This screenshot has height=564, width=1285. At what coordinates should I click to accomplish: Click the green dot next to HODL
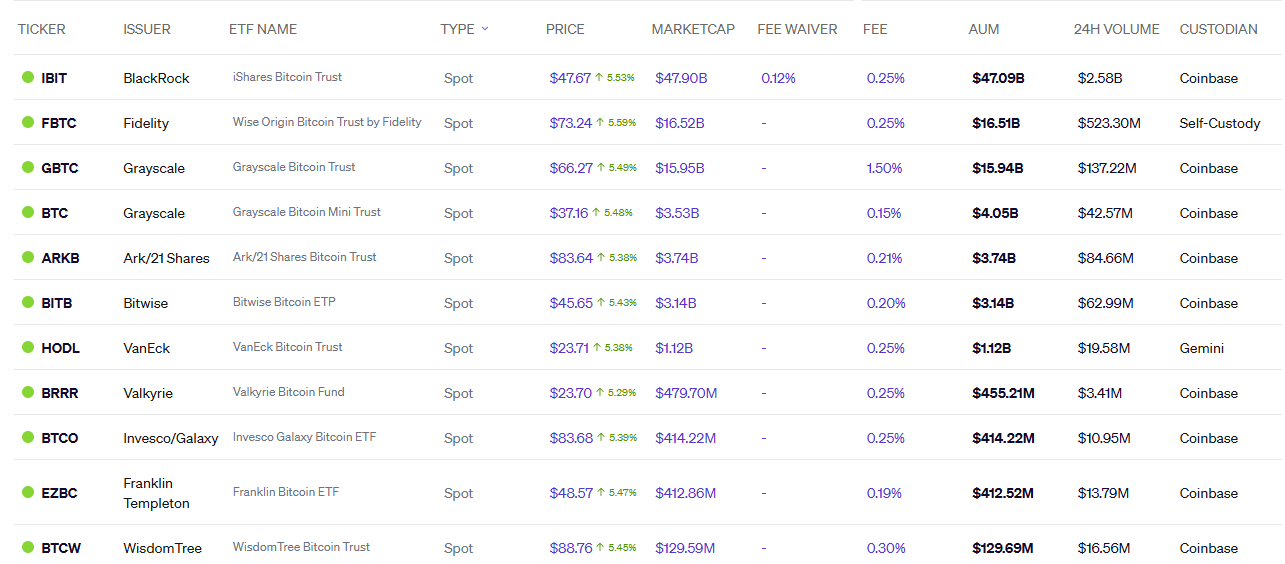[x=28, y=348]
